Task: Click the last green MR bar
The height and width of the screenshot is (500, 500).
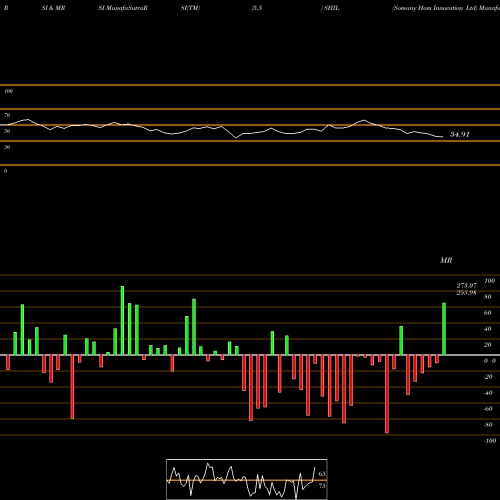Action: tap(444, 329)
